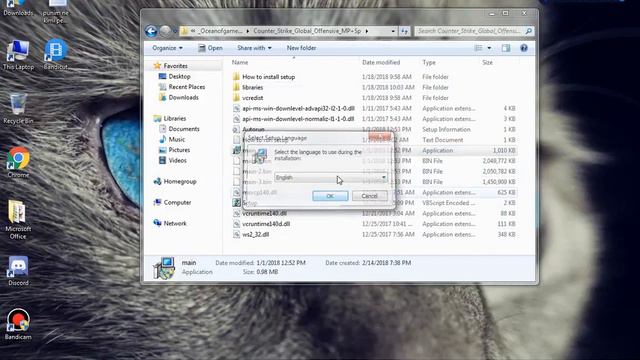Select the vcruntime140d.dll file
The width and height of the screenshot is (640, 360).
pos(266,224)
